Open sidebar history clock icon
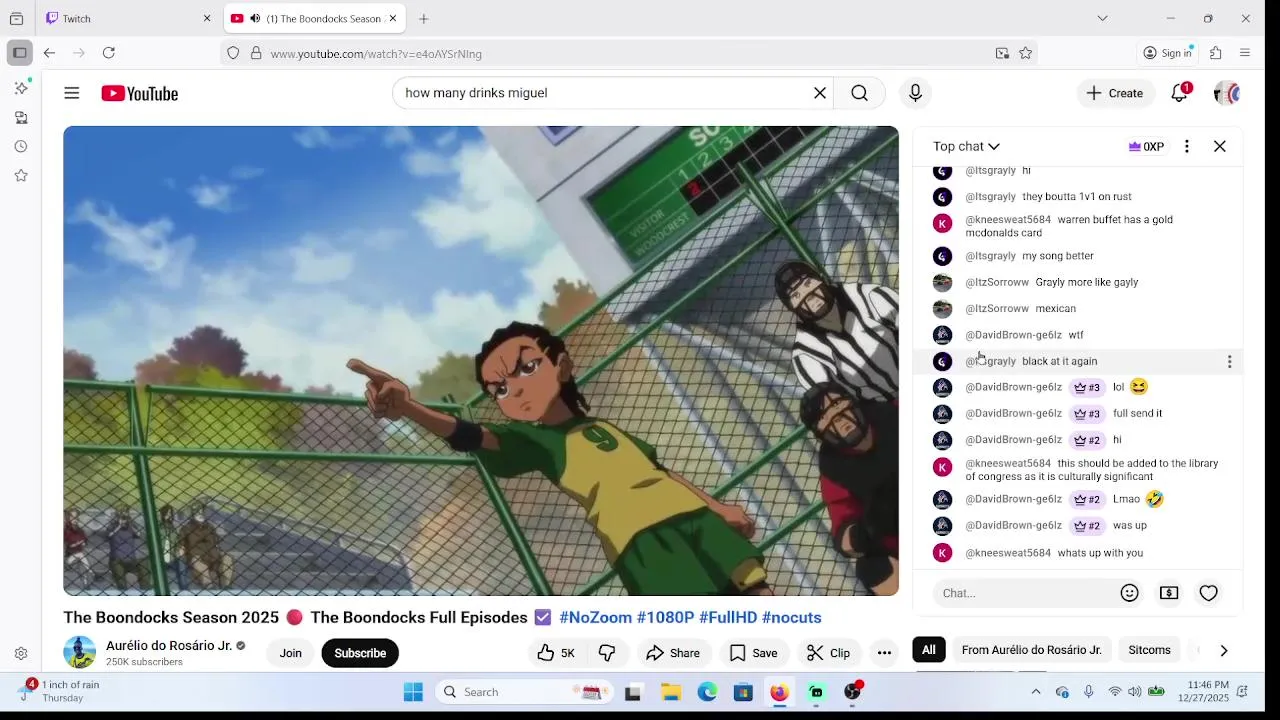The width and height of the screenshot is (1280, 720). 21,146
